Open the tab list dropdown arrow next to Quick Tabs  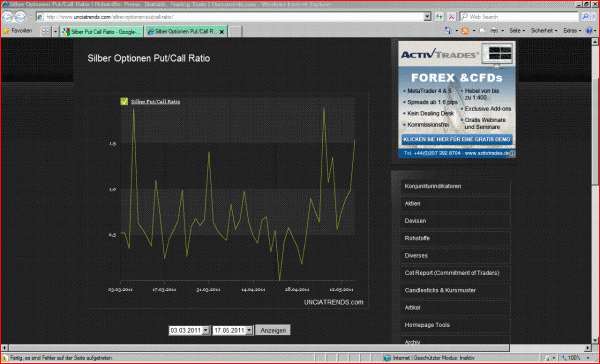55,32
